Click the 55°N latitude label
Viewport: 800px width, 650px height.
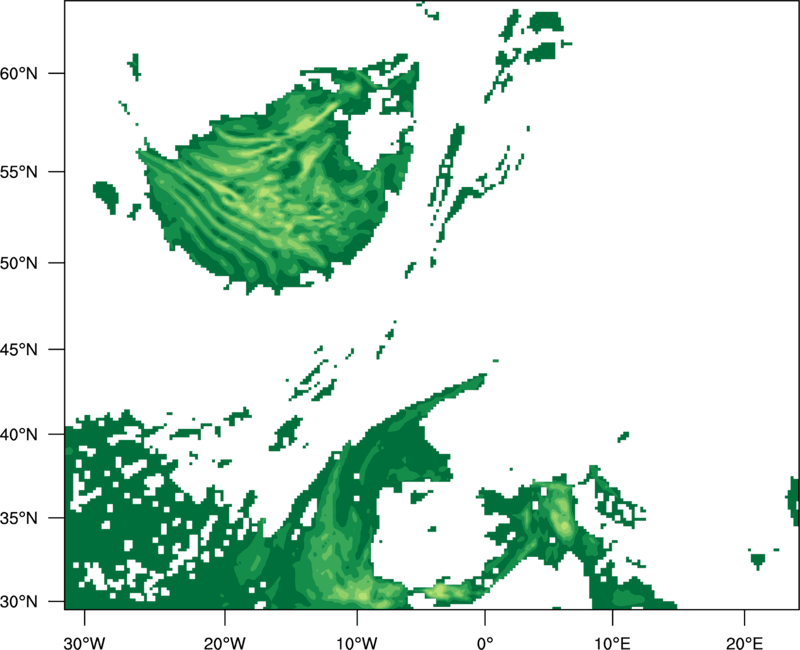tap(19, 172)
